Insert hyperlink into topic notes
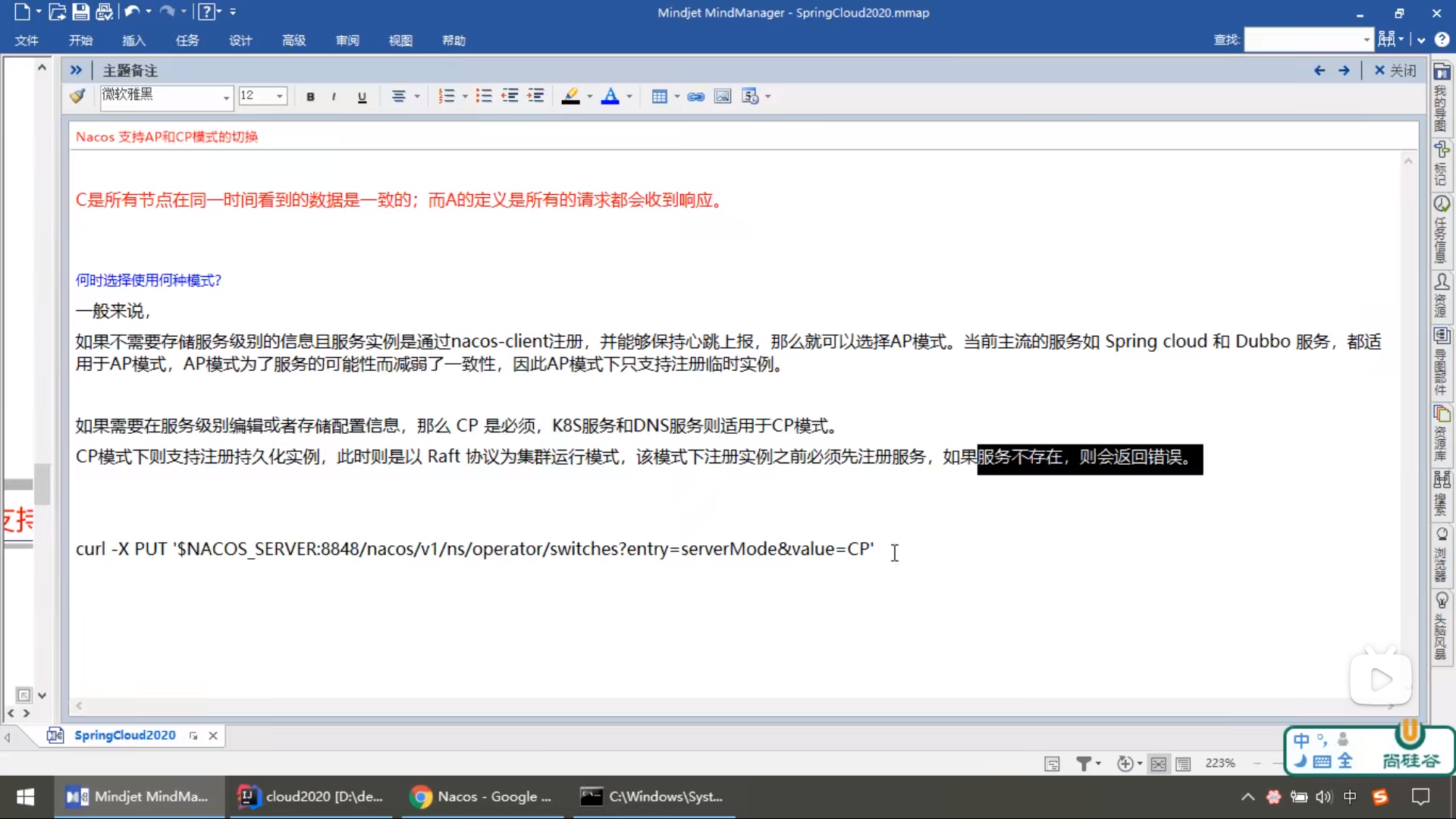 (x=695, y=96)
